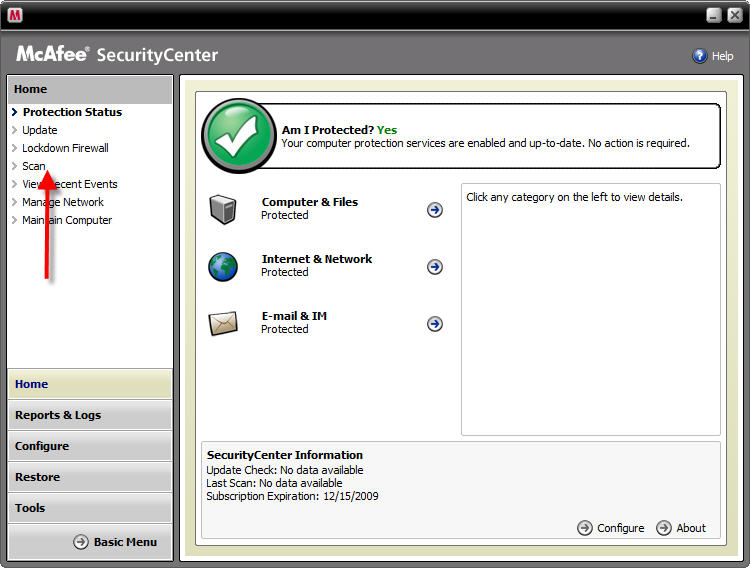Click the E-mail & IM envelope icon
The height and width of the screenshot is (568, 750).
(x=223, y=323)
